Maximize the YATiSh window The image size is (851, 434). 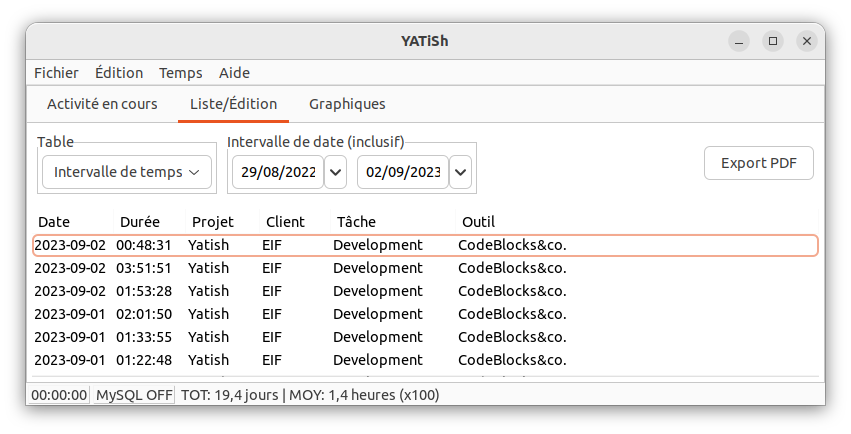773,41
